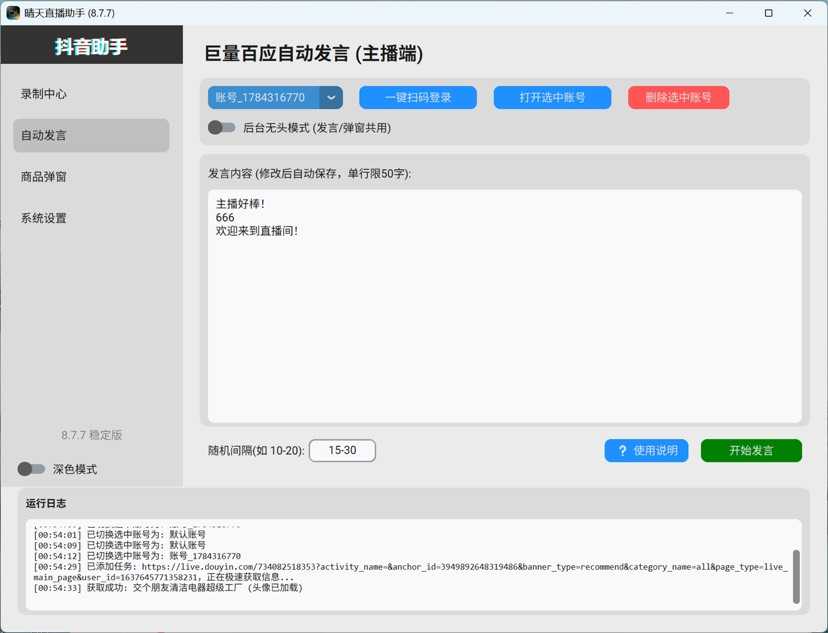Click the question mark icon on 使用说明

coord(622,451)
